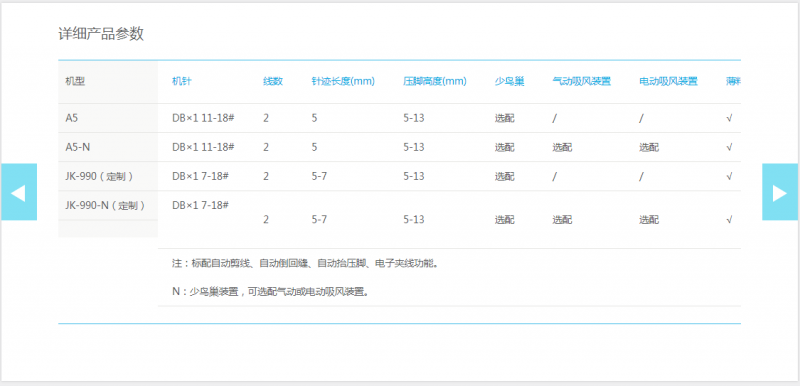Click the JK-990-N（定制） model label
The height and width of the screenshot is (386, 800).
(106, 205)
